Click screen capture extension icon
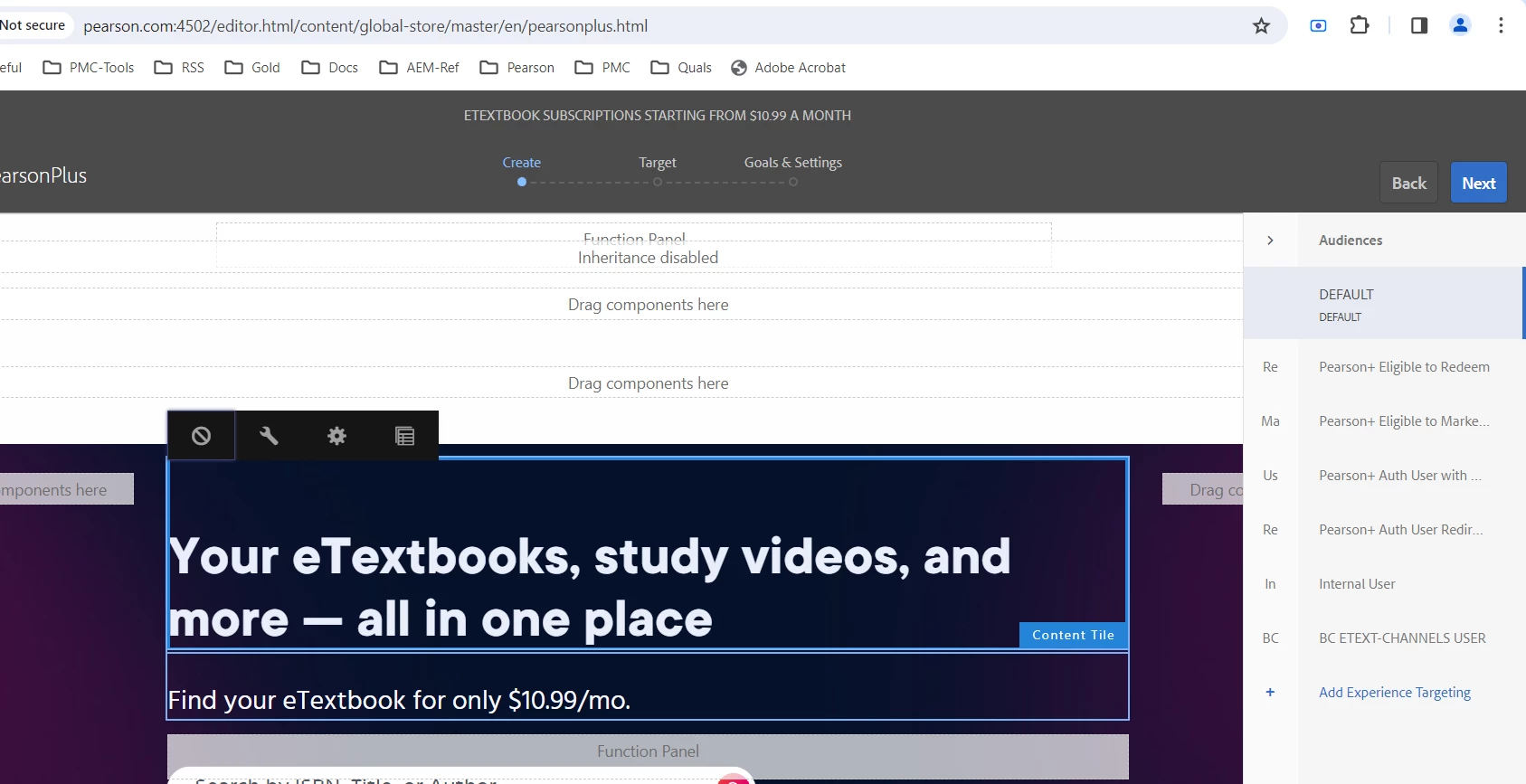 pos(1318,25)
